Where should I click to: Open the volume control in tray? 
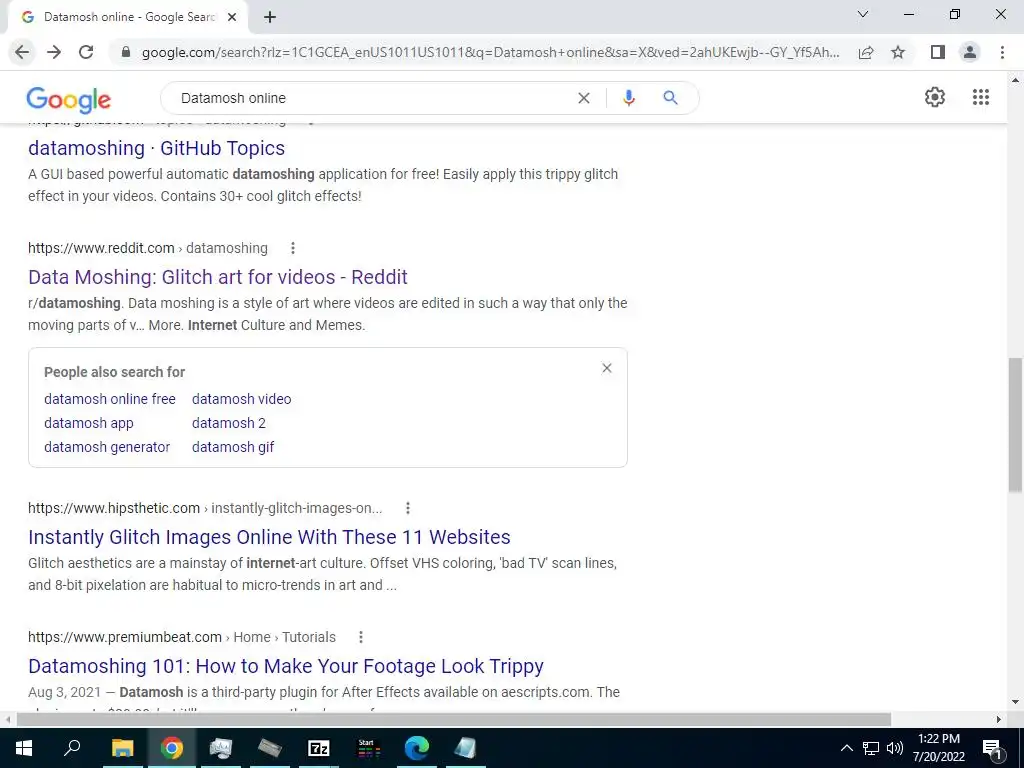895,748
